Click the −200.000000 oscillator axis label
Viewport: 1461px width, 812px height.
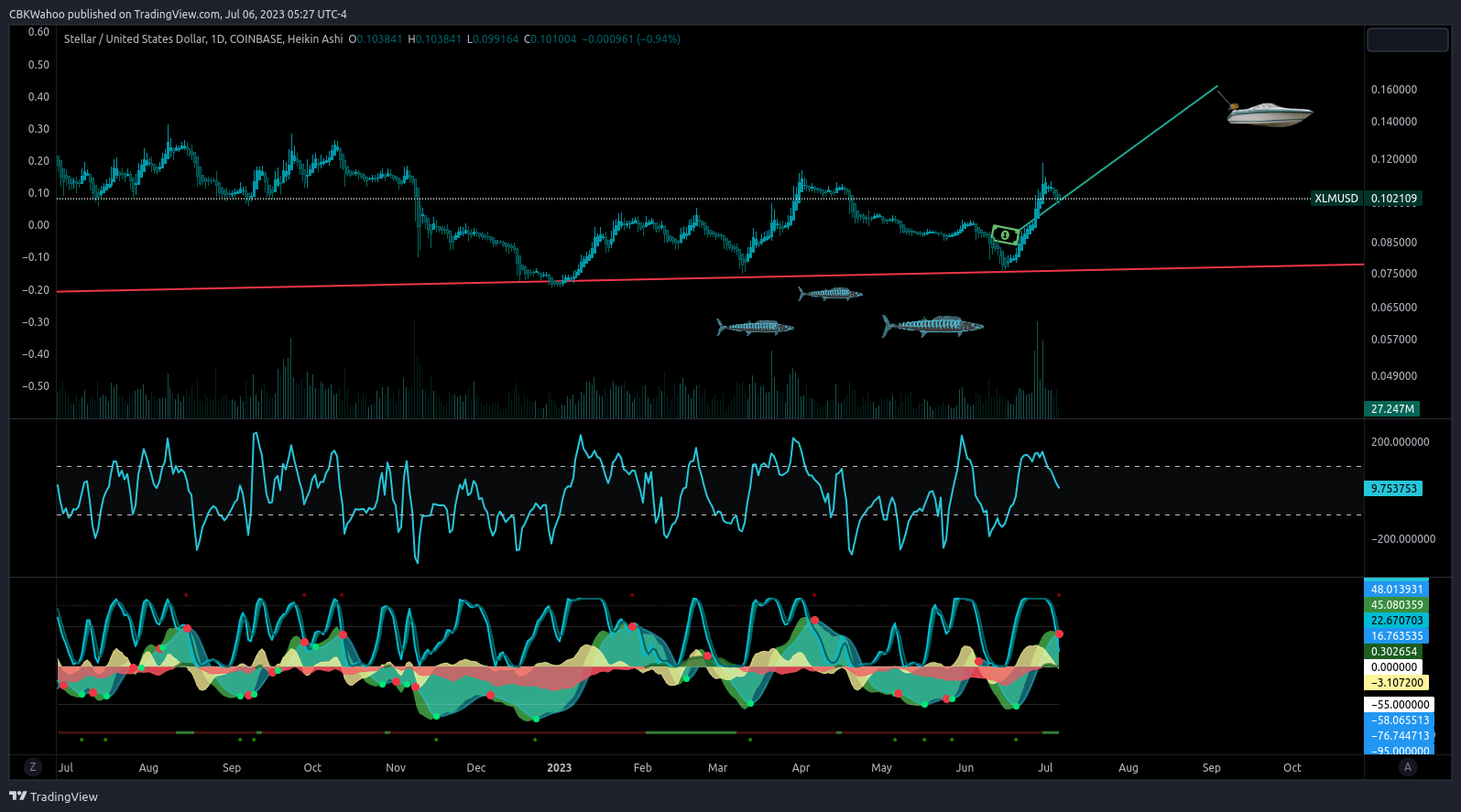(1402, 539)
